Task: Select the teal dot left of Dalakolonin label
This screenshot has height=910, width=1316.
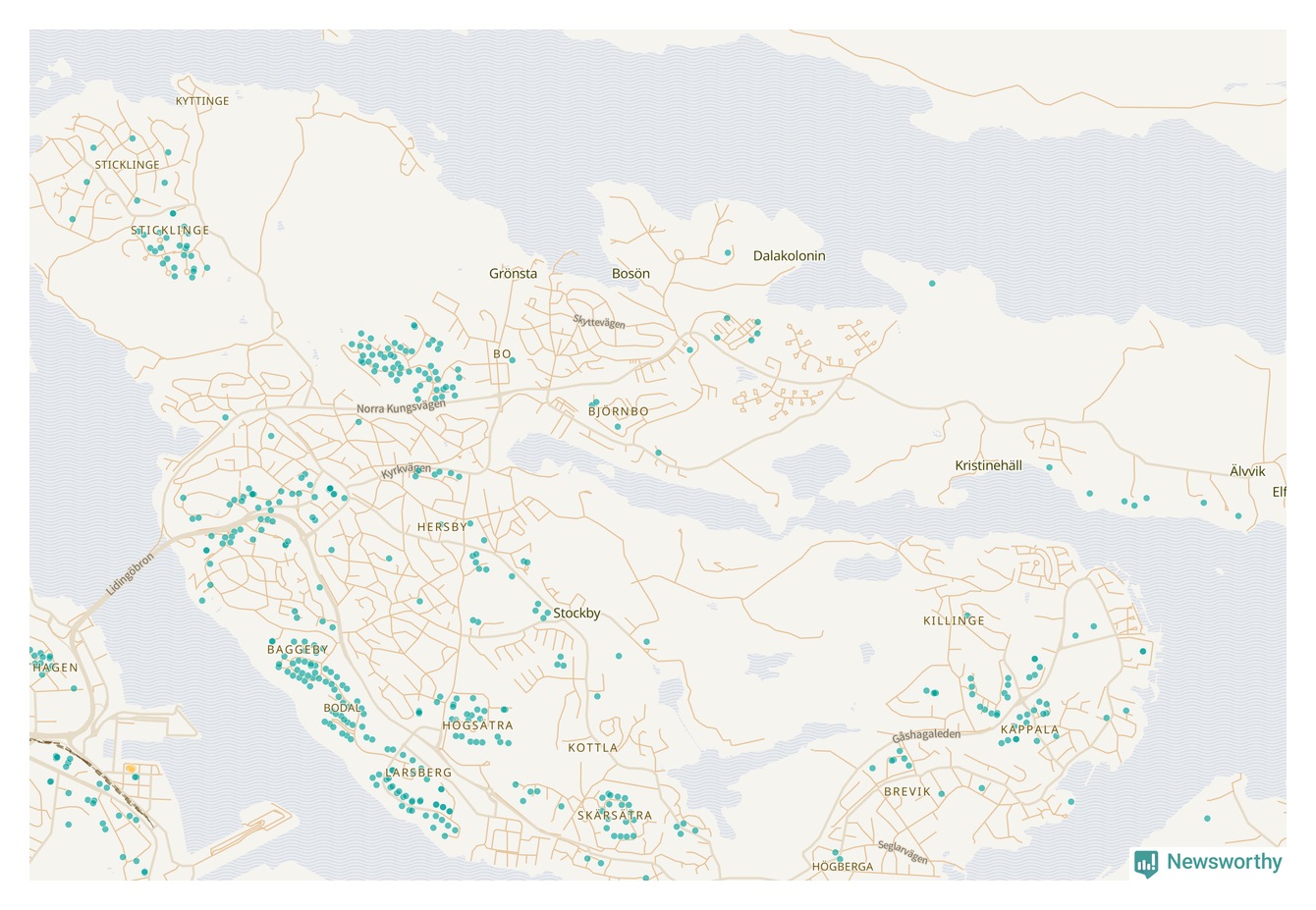Action: tap(728, 253)
